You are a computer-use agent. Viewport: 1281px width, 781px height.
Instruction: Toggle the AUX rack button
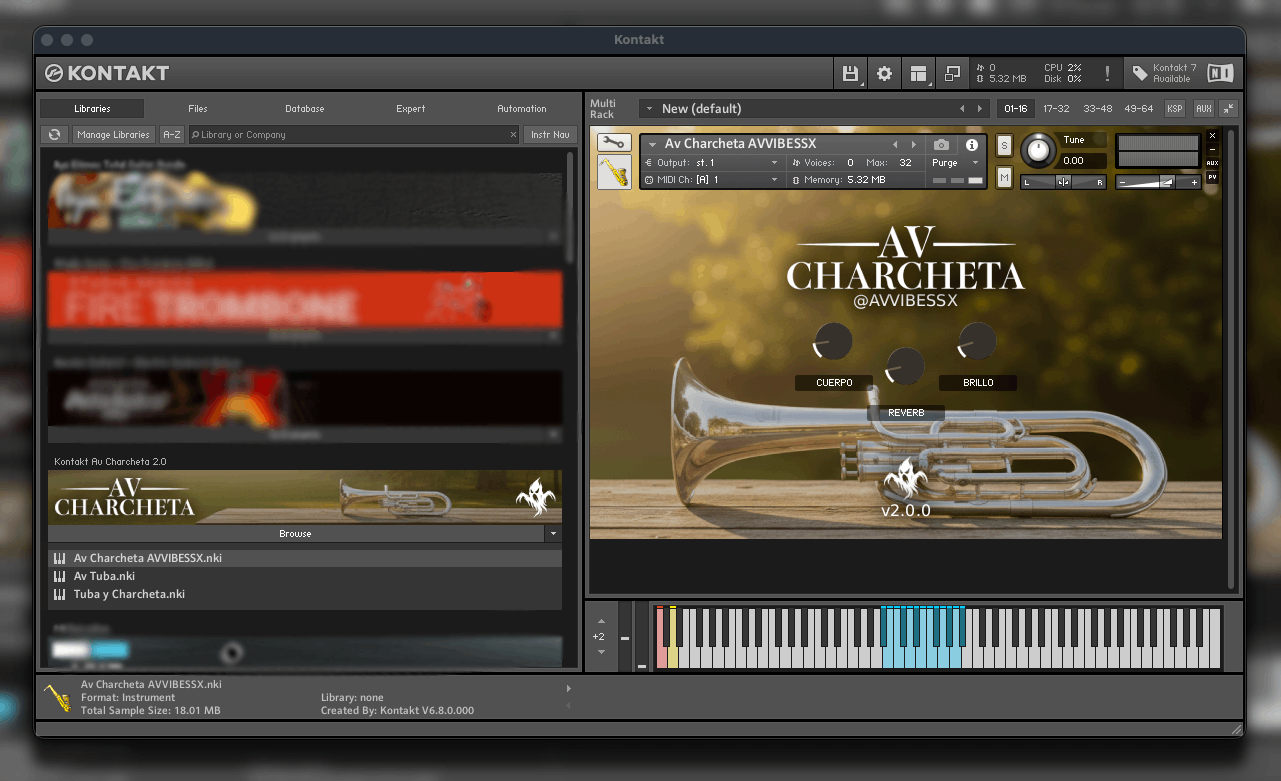1203,108
